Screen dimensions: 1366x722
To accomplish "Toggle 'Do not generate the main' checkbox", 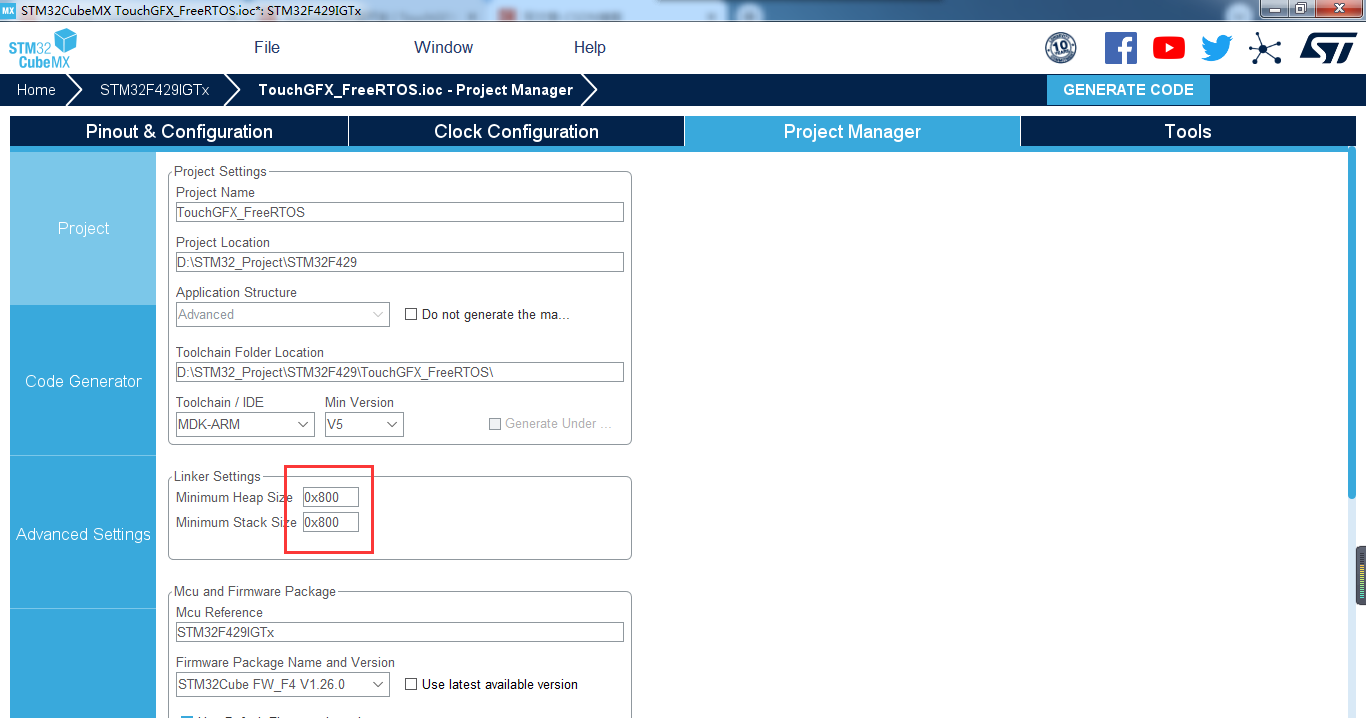I will pyautogui.click(x=411, y=314).
